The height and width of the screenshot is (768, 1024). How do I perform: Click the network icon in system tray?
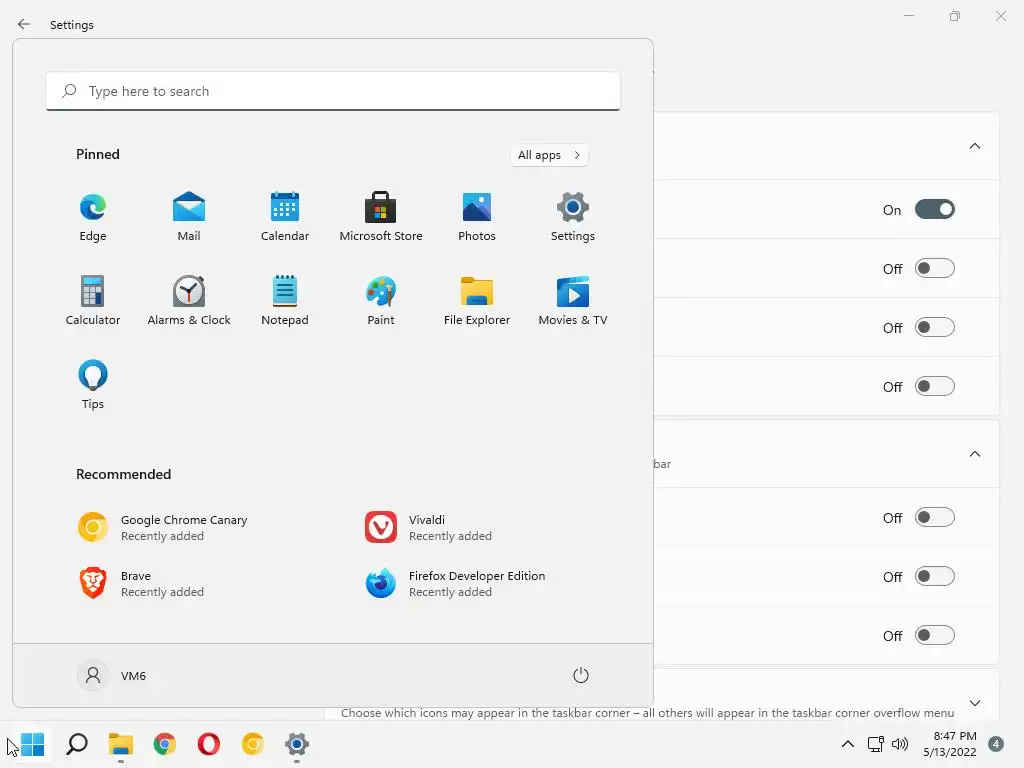pyautogui.click(x=876, y=744)
